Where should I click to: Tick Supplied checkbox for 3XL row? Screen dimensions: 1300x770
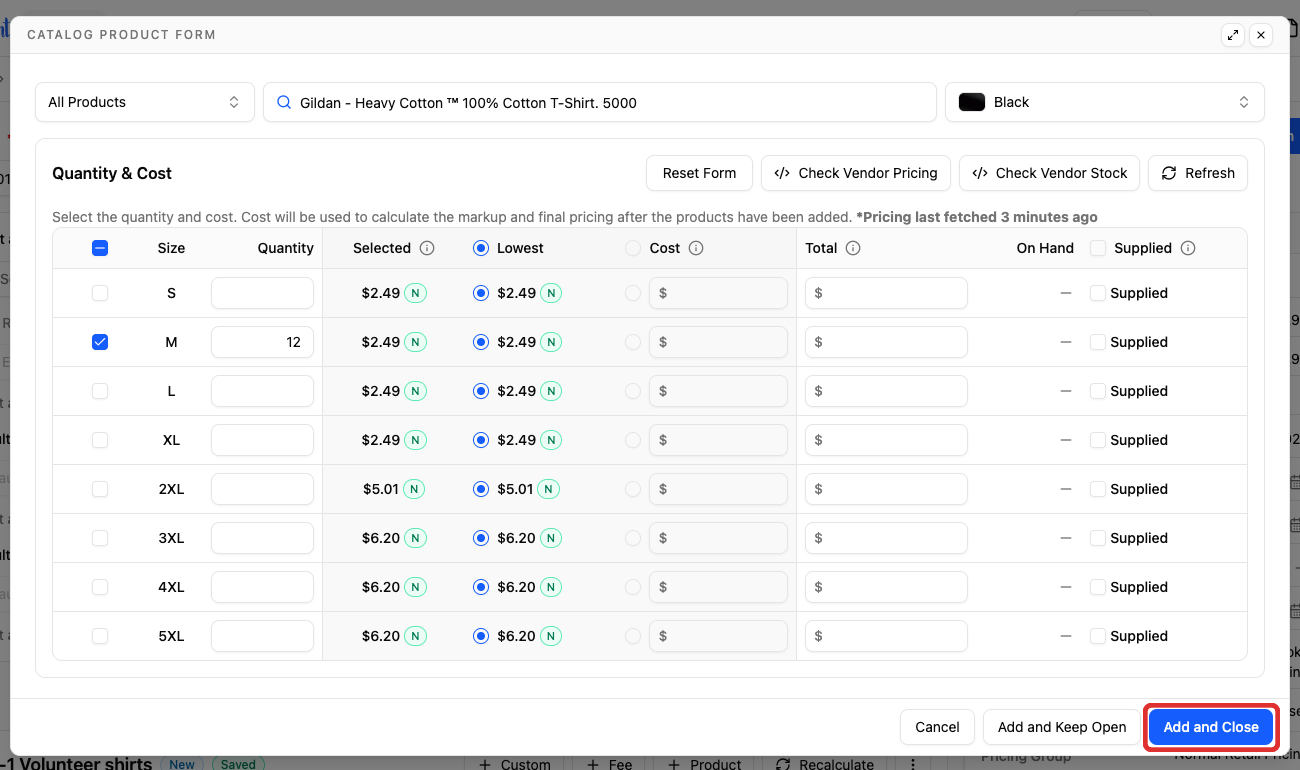[1098, 538]
